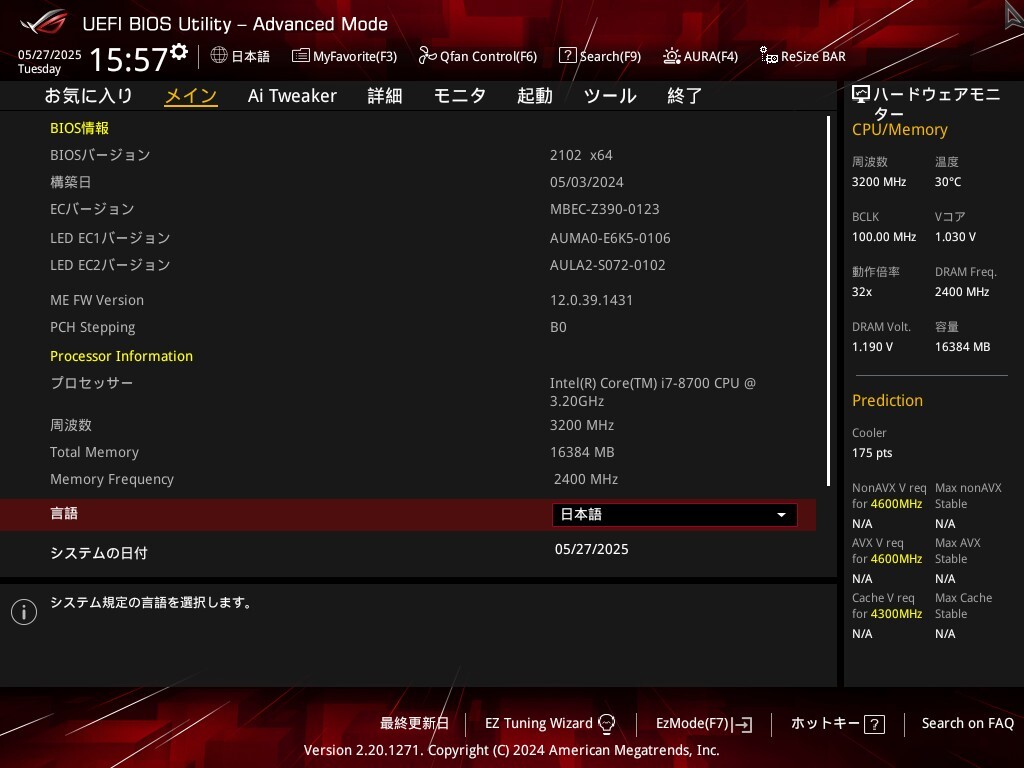Viewport: 1024px width, 768px height.
Task: Switch to the 起動 tab
Action: click(x=535, y=96)
